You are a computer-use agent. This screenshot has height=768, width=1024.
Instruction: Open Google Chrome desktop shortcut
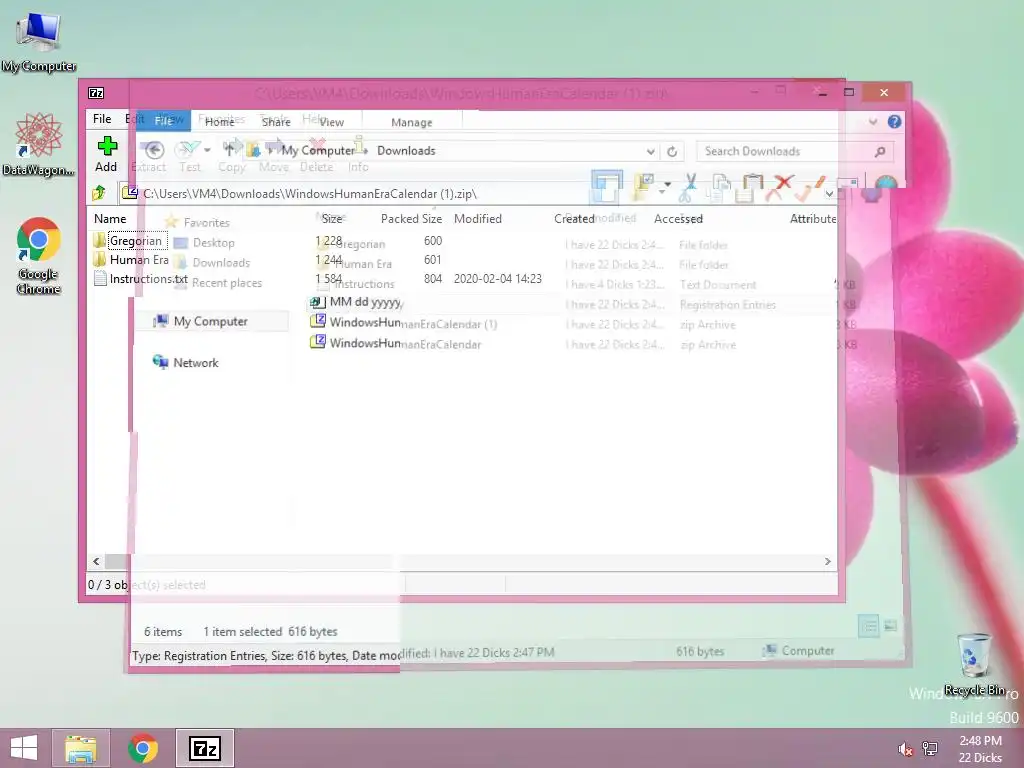click(x=39, y=256)
